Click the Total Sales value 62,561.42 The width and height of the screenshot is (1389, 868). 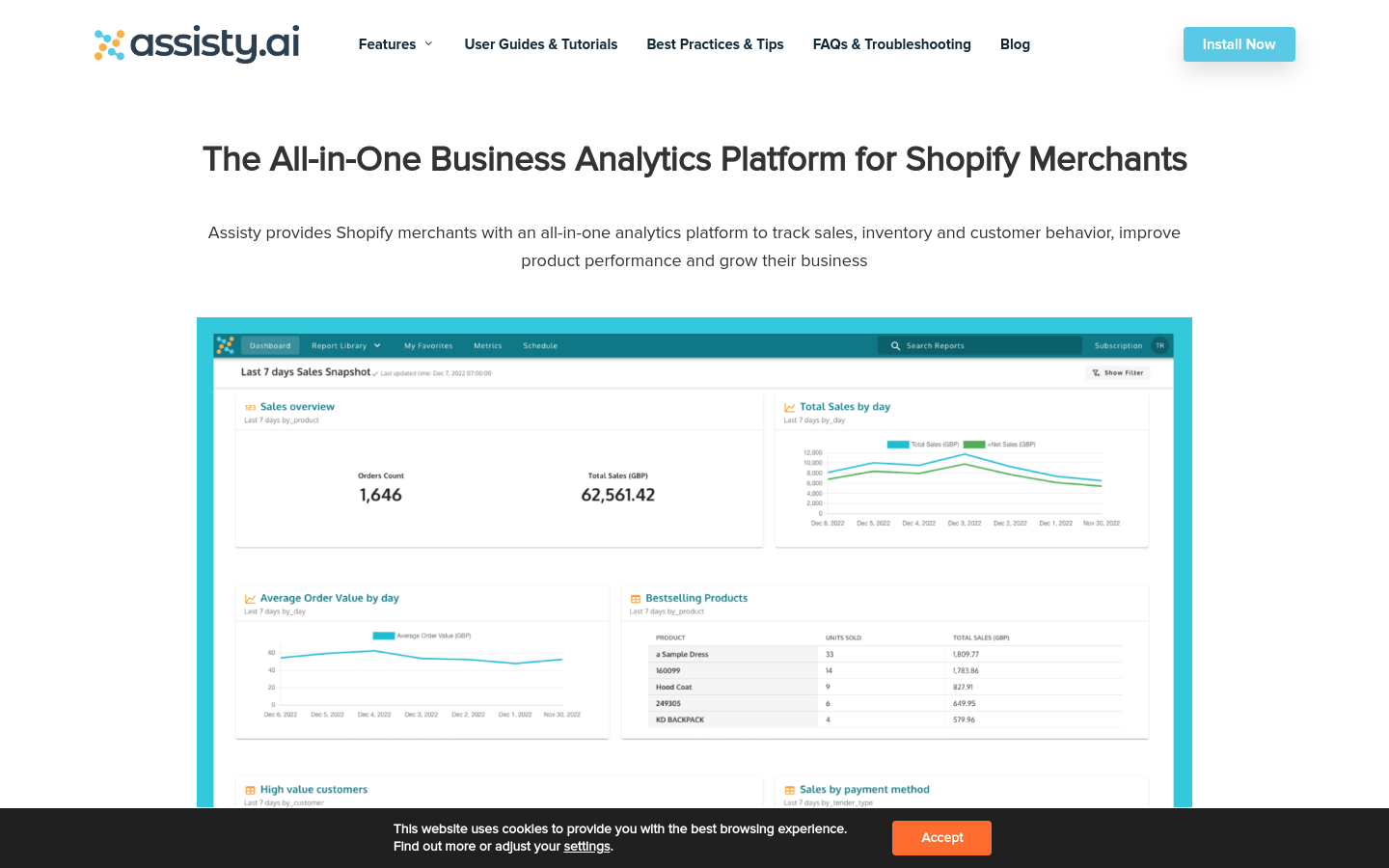(618, 495)
